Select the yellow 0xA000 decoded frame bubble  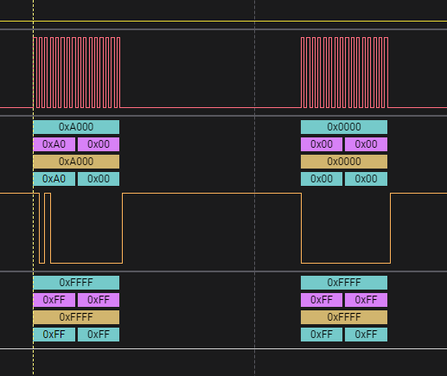76,162
